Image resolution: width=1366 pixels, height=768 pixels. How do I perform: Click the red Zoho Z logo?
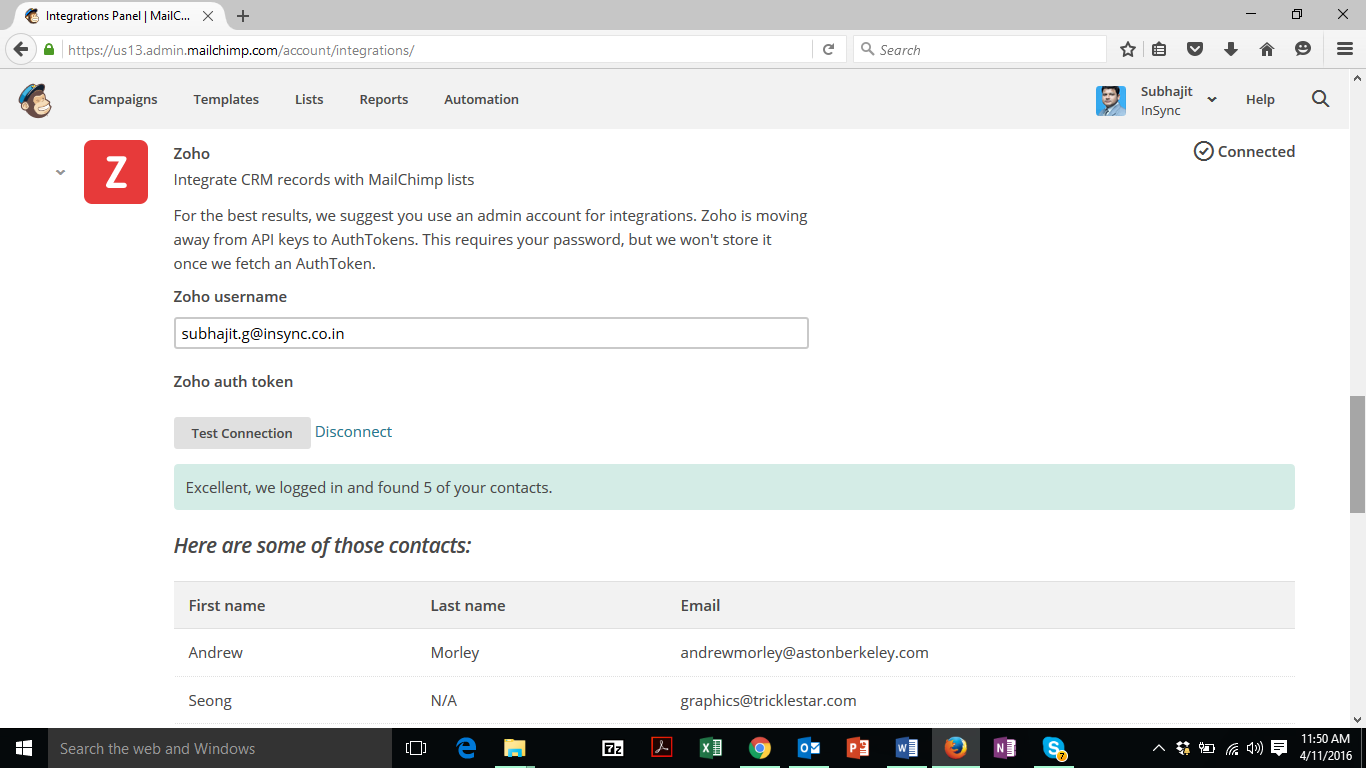[x=116, y=172]
